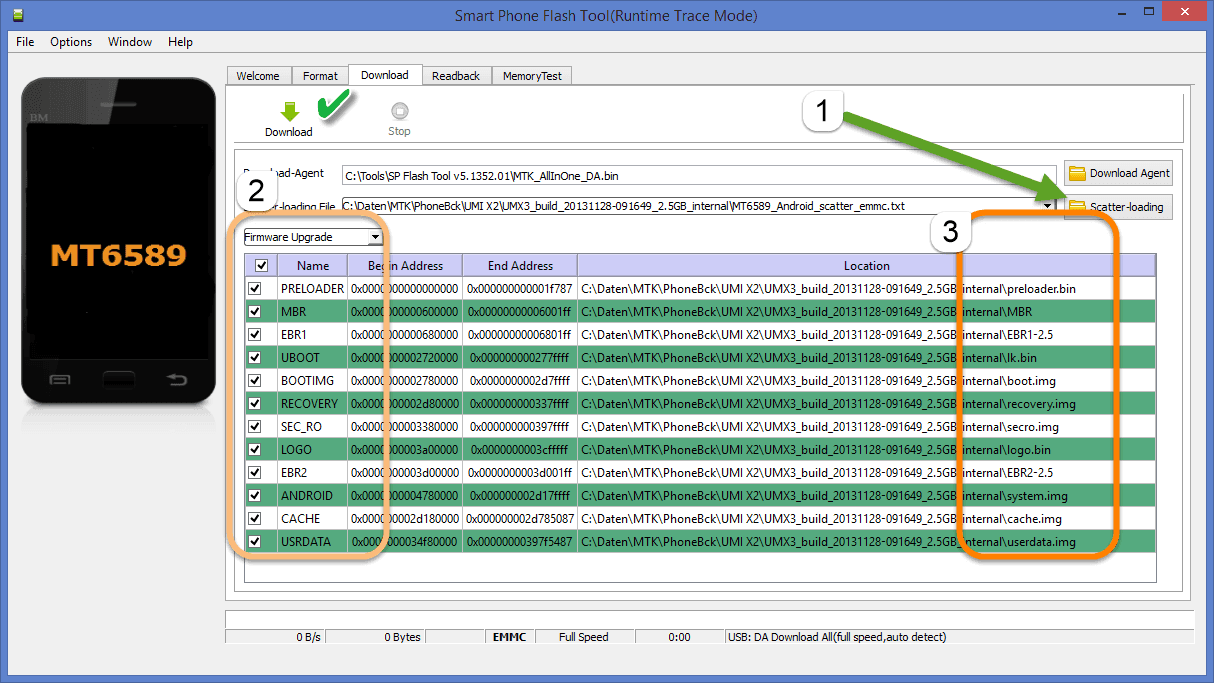Uncheck the PRELOADER partition checkbox
Image resolution: width=1214 pixels, height=683 pixels.
pos(255,288)
